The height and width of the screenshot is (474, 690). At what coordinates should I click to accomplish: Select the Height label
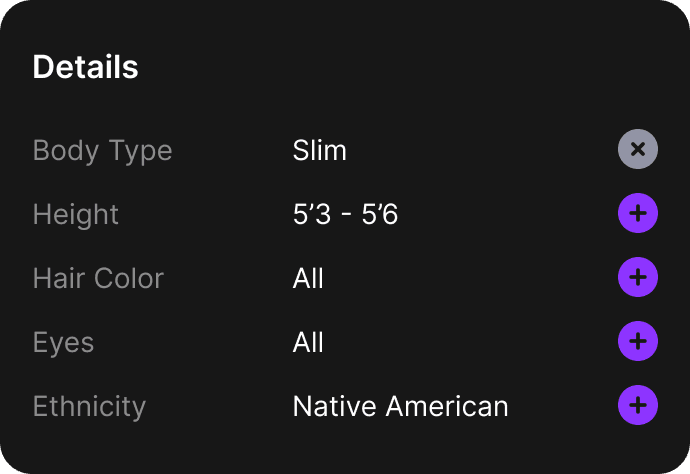coord(76,215)
